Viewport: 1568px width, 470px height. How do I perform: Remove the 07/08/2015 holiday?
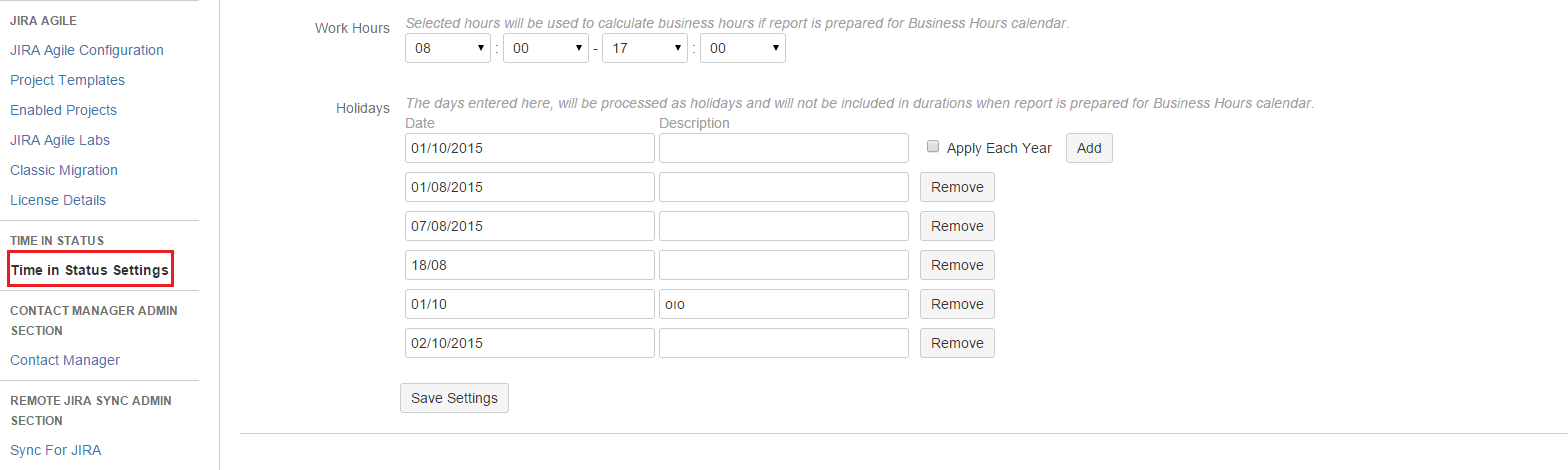(x=957, y=226)
